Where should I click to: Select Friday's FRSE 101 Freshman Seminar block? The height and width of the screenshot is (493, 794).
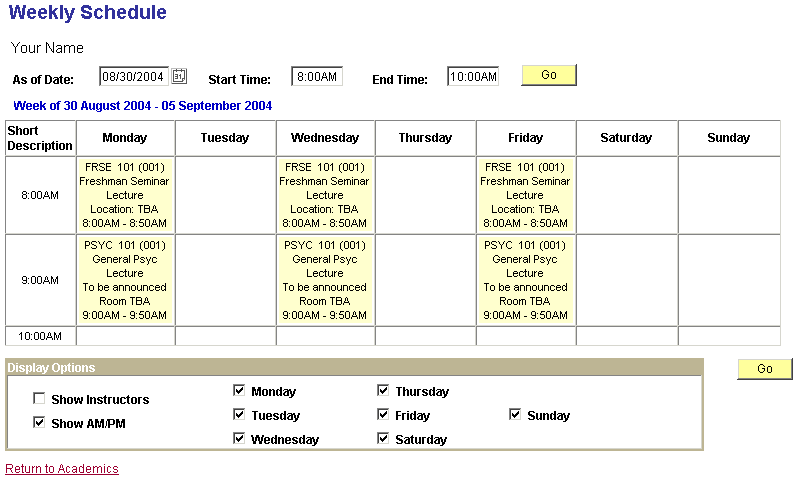click(525, 195)
